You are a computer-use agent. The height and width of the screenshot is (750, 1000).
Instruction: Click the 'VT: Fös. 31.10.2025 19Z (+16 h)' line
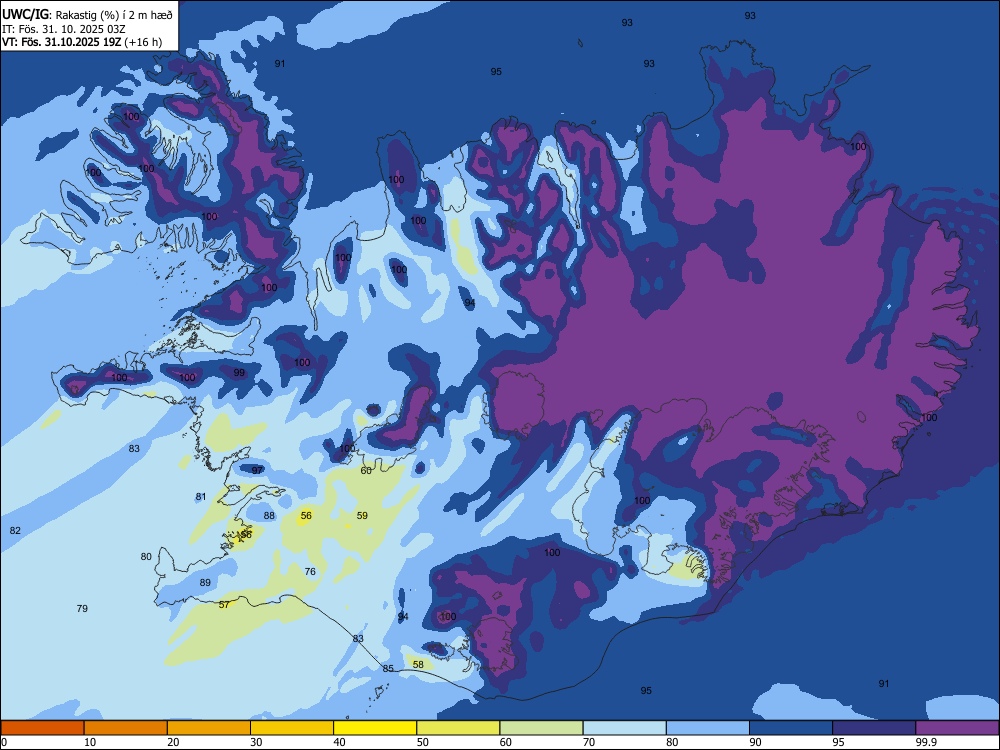coord(82,42)
